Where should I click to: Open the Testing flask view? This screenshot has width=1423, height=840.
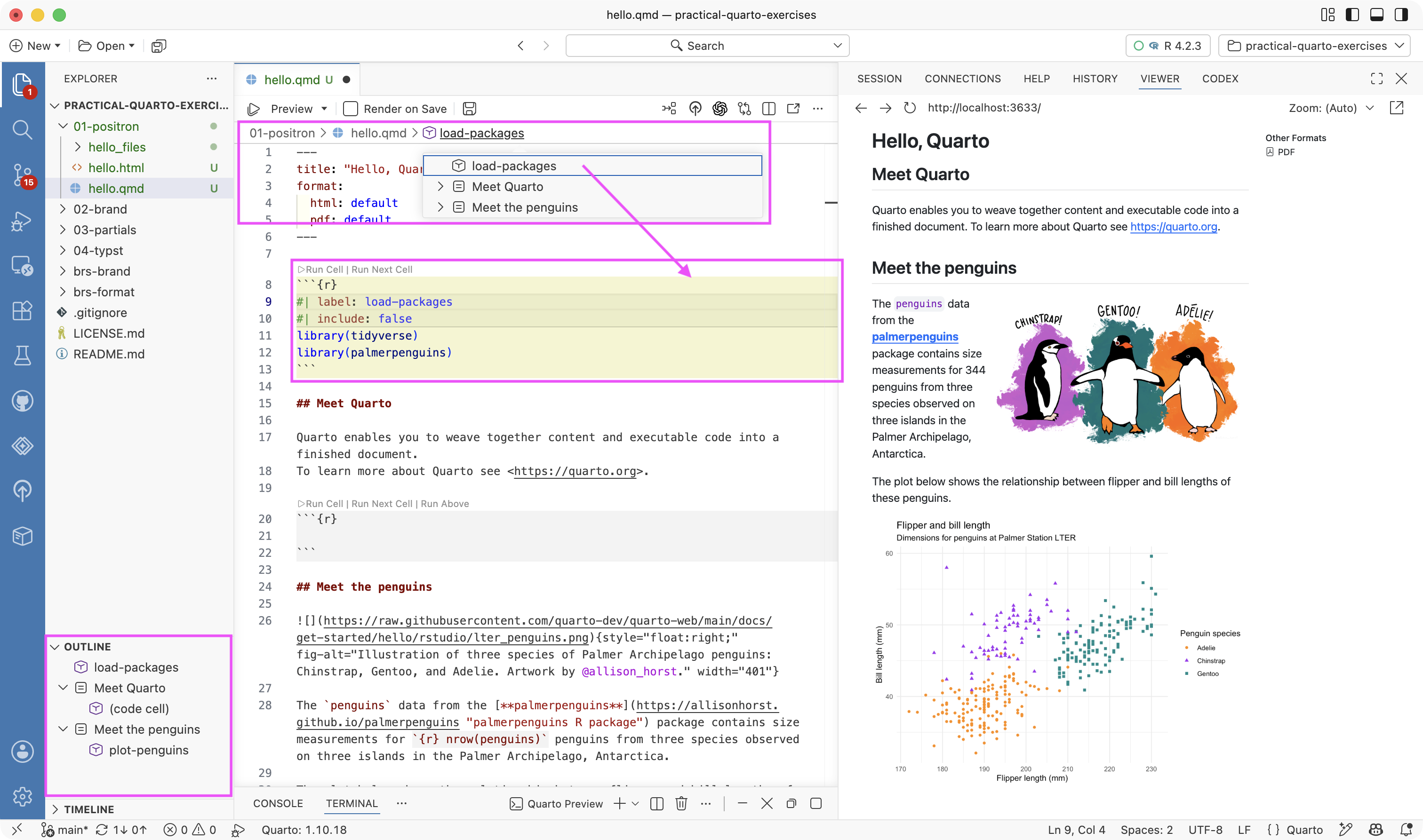coord(22,356)
